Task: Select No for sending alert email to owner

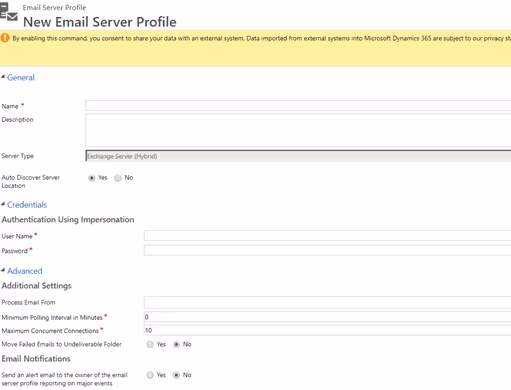Action: (x=176, y=375)
